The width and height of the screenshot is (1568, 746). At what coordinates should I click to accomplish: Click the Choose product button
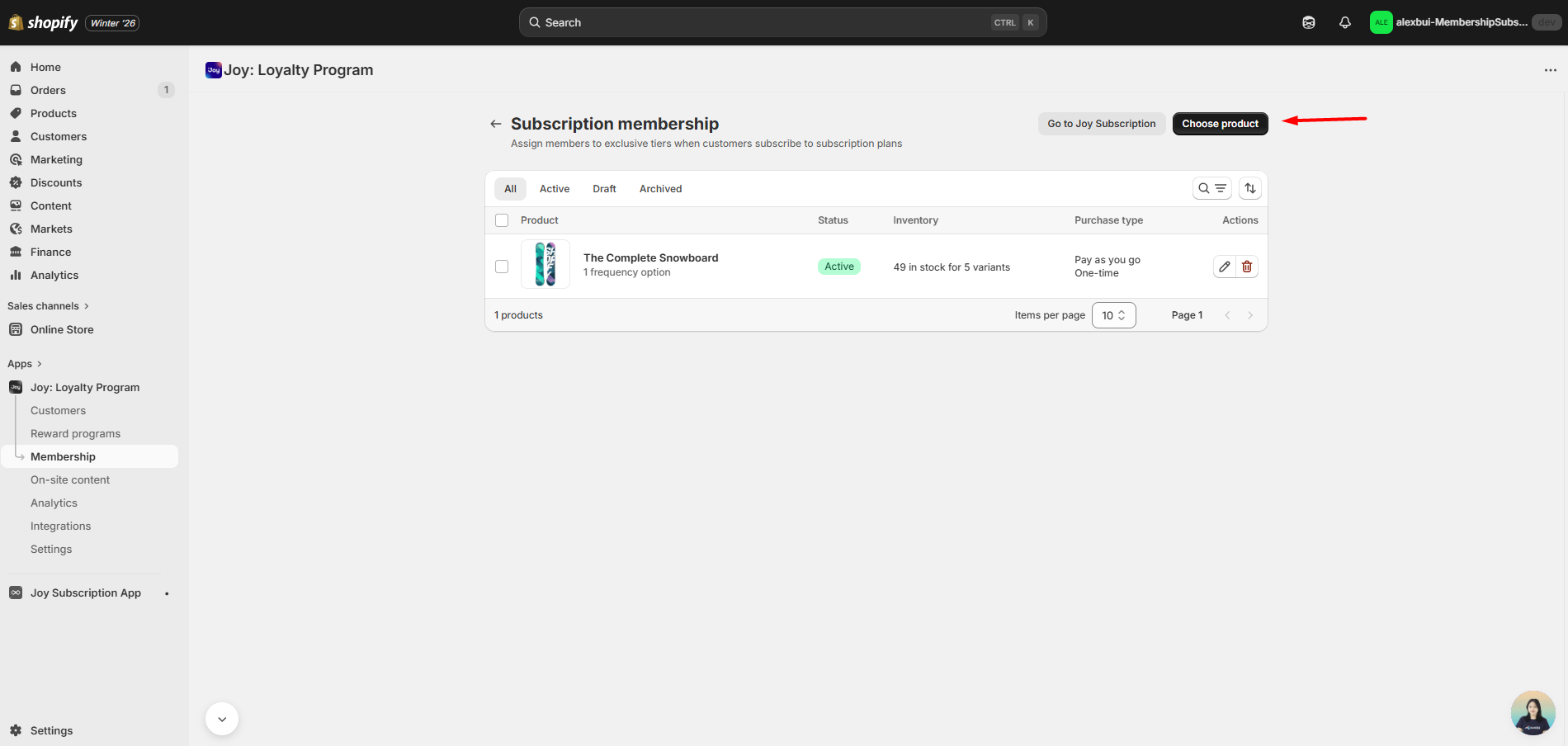click(1220, 124)
